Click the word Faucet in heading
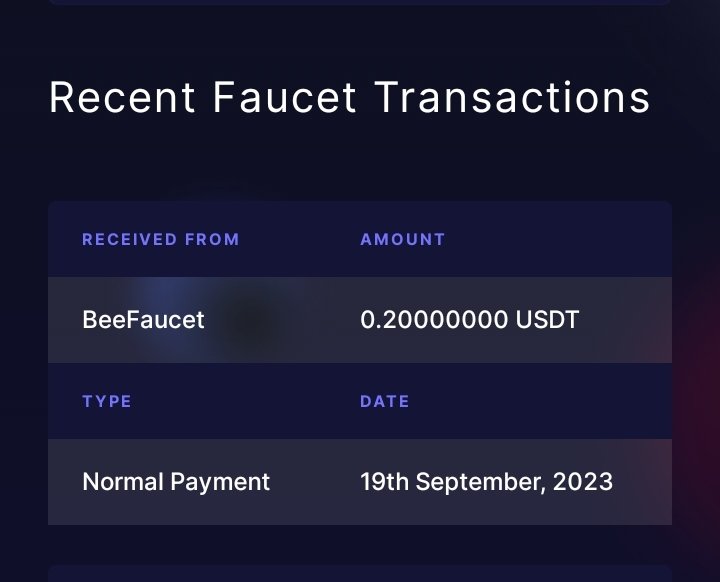720x582 pixels. (285, 97)
